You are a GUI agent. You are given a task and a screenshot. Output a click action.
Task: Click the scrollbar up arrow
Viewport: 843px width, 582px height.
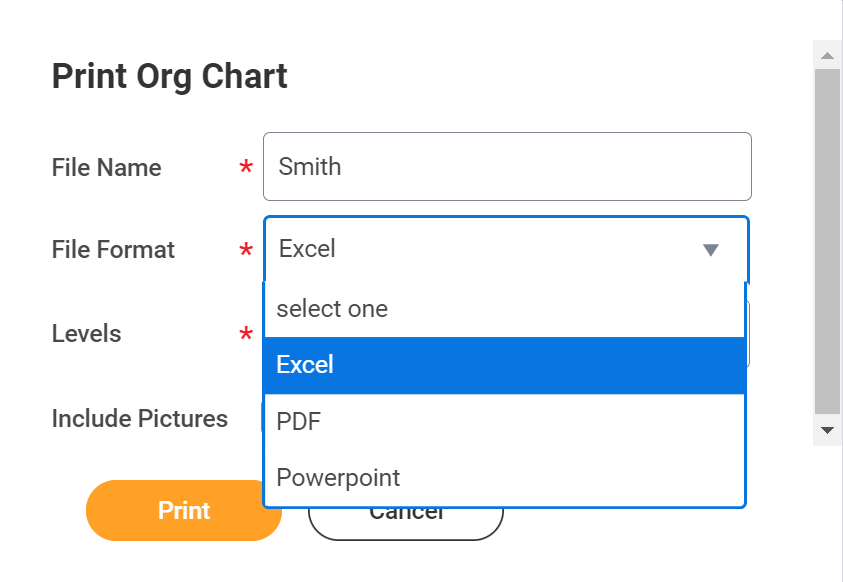[826, 54]
